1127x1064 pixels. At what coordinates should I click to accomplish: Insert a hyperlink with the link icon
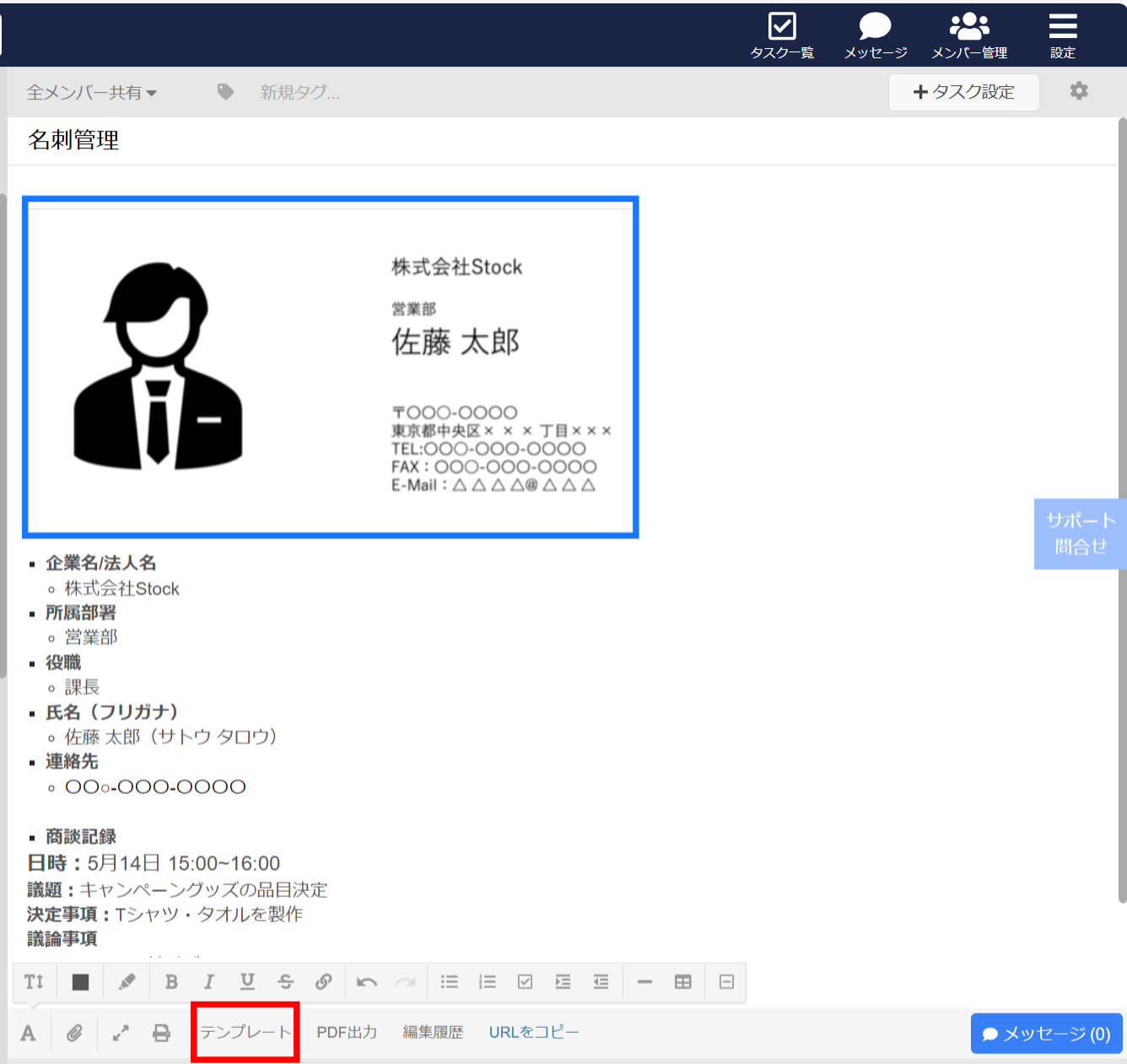click(324, 981)
